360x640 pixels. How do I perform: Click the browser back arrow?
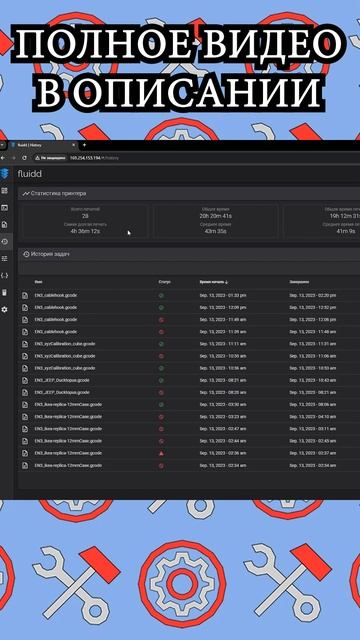coord(3,158)
